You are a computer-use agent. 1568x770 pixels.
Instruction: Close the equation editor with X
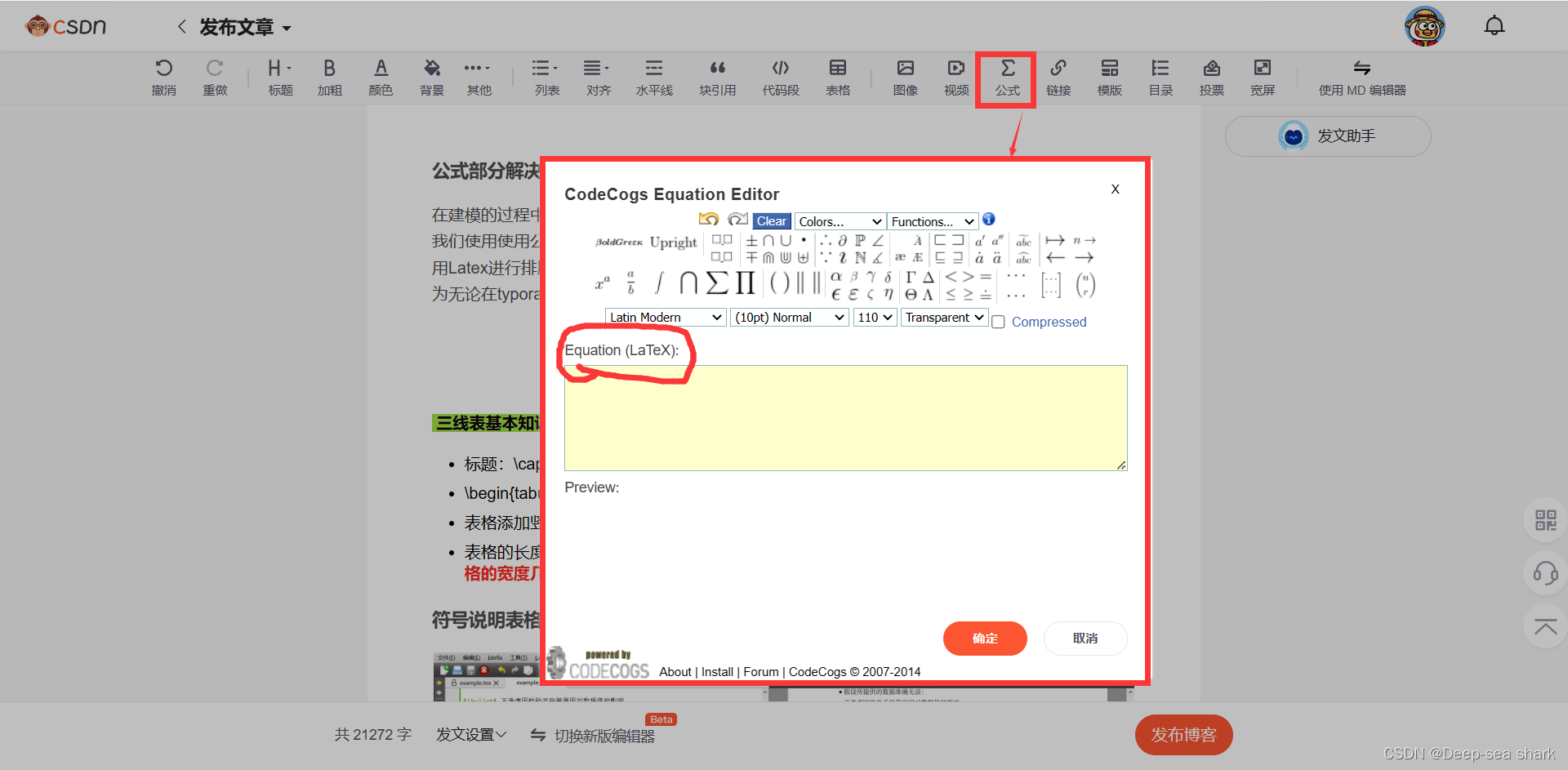pos(1116,189)
